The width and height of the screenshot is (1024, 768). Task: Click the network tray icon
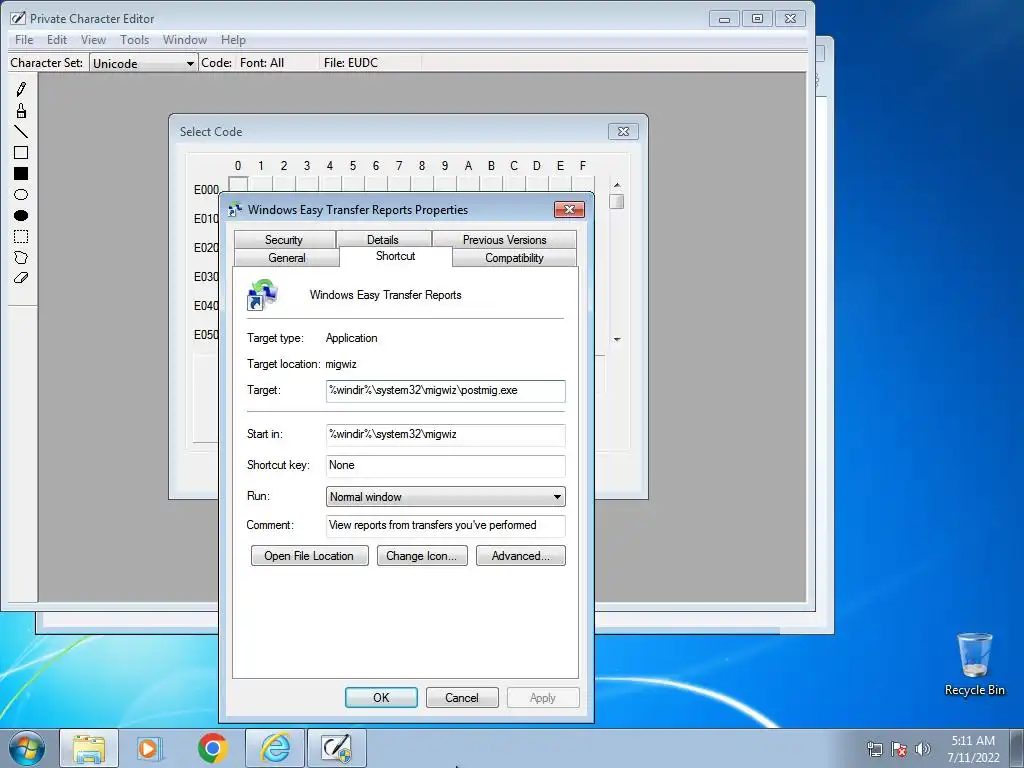(874, 749)
